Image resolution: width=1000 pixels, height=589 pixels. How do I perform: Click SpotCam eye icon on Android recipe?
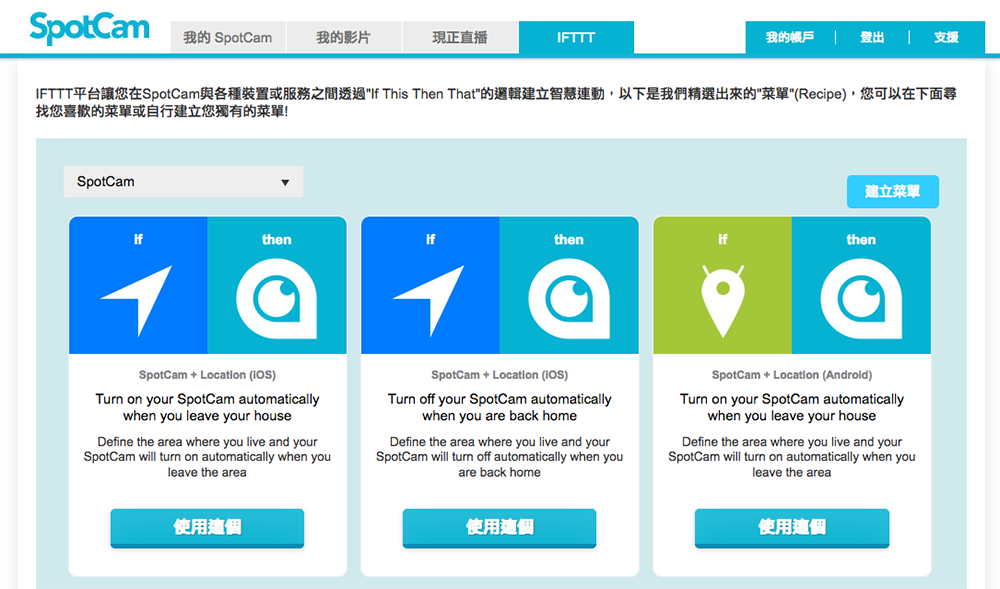[x=861, y=298]
